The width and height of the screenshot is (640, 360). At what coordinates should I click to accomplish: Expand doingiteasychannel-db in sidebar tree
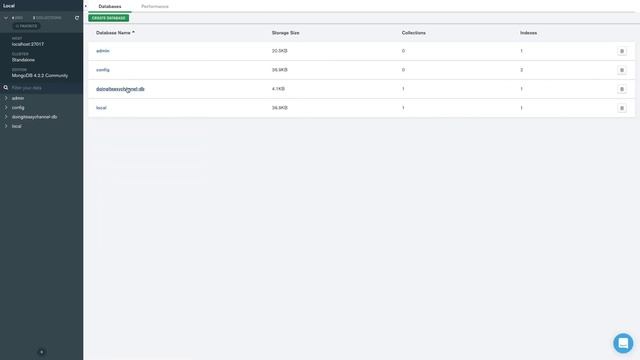(6, 117)
